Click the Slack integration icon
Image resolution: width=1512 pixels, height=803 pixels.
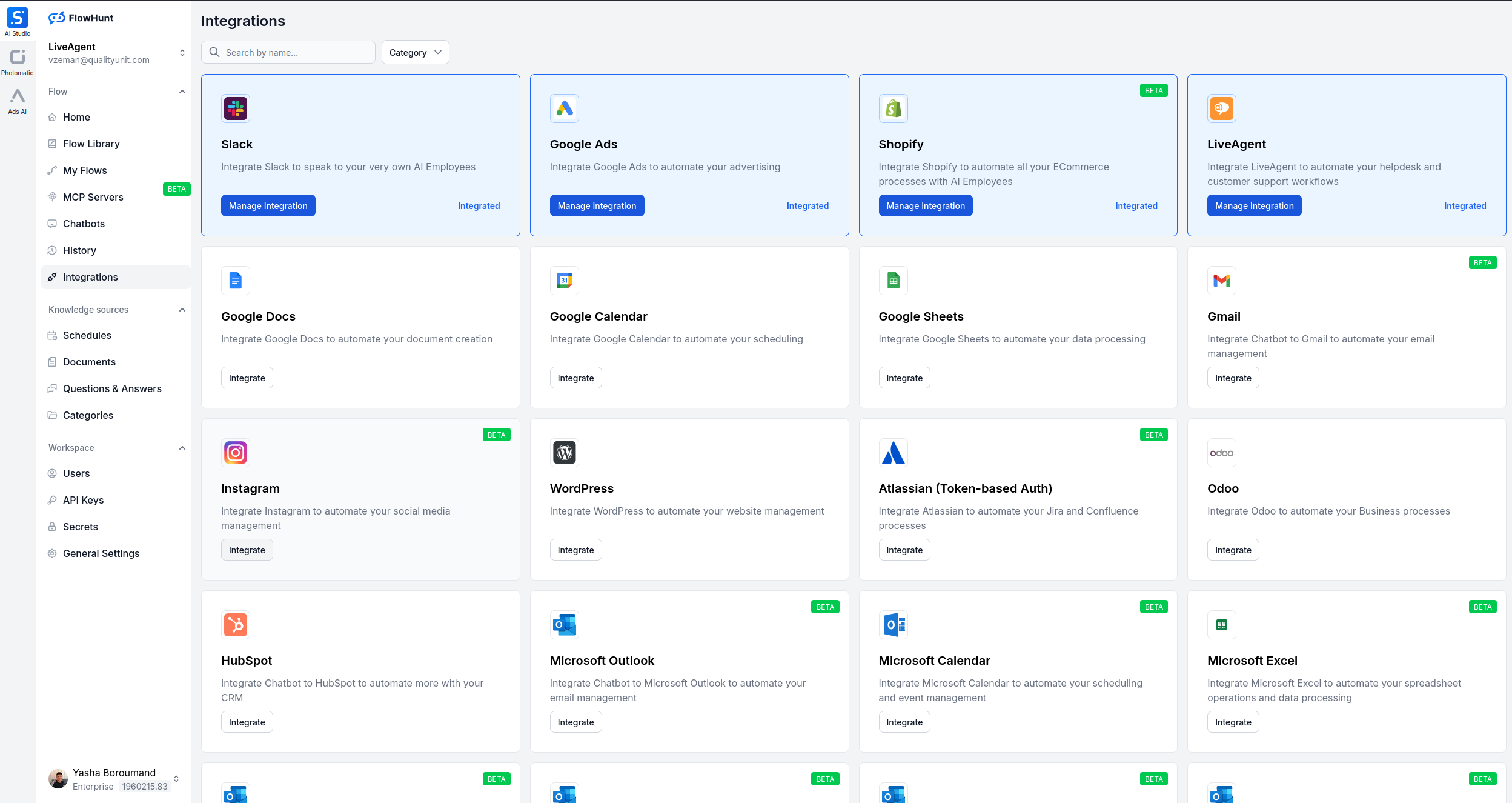tap(236, 108)
